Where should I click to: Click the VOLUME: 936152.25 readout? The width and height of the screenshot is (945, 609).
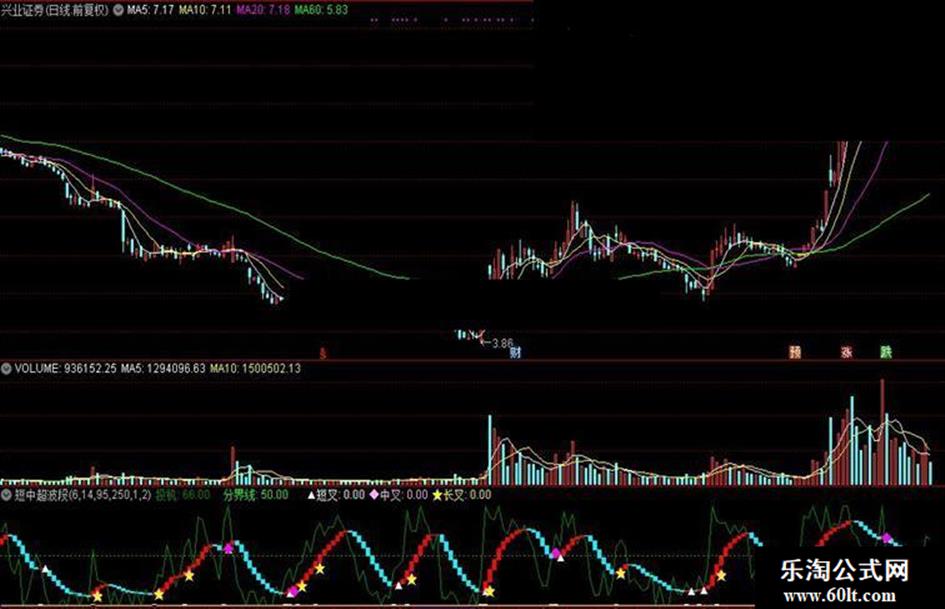pyautogui.click(x=65, y=368)
